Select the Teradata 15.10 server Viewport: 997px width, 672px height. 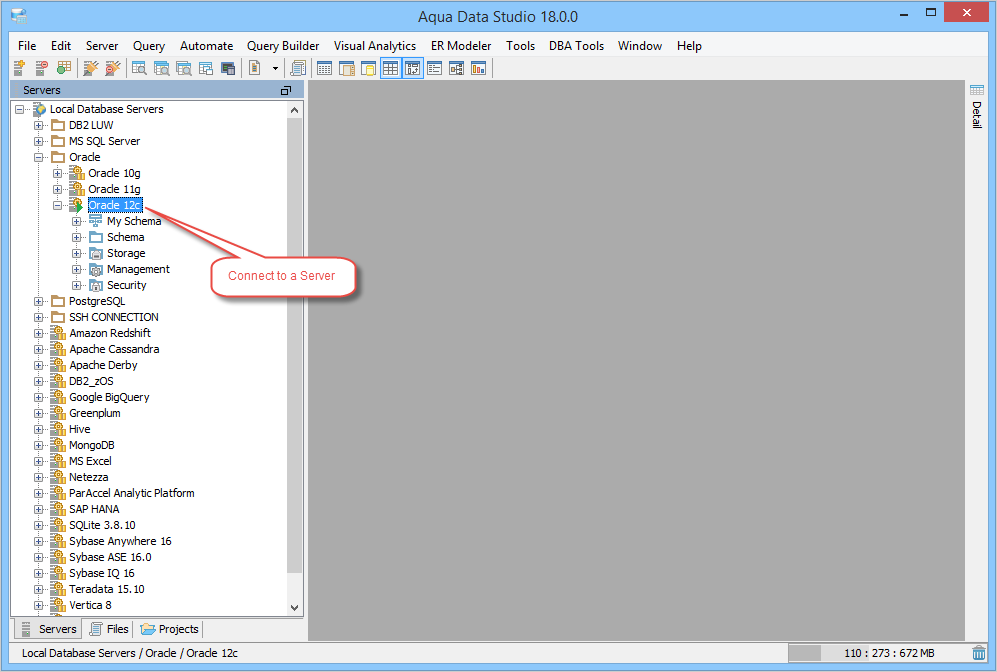tap(107, 589)
